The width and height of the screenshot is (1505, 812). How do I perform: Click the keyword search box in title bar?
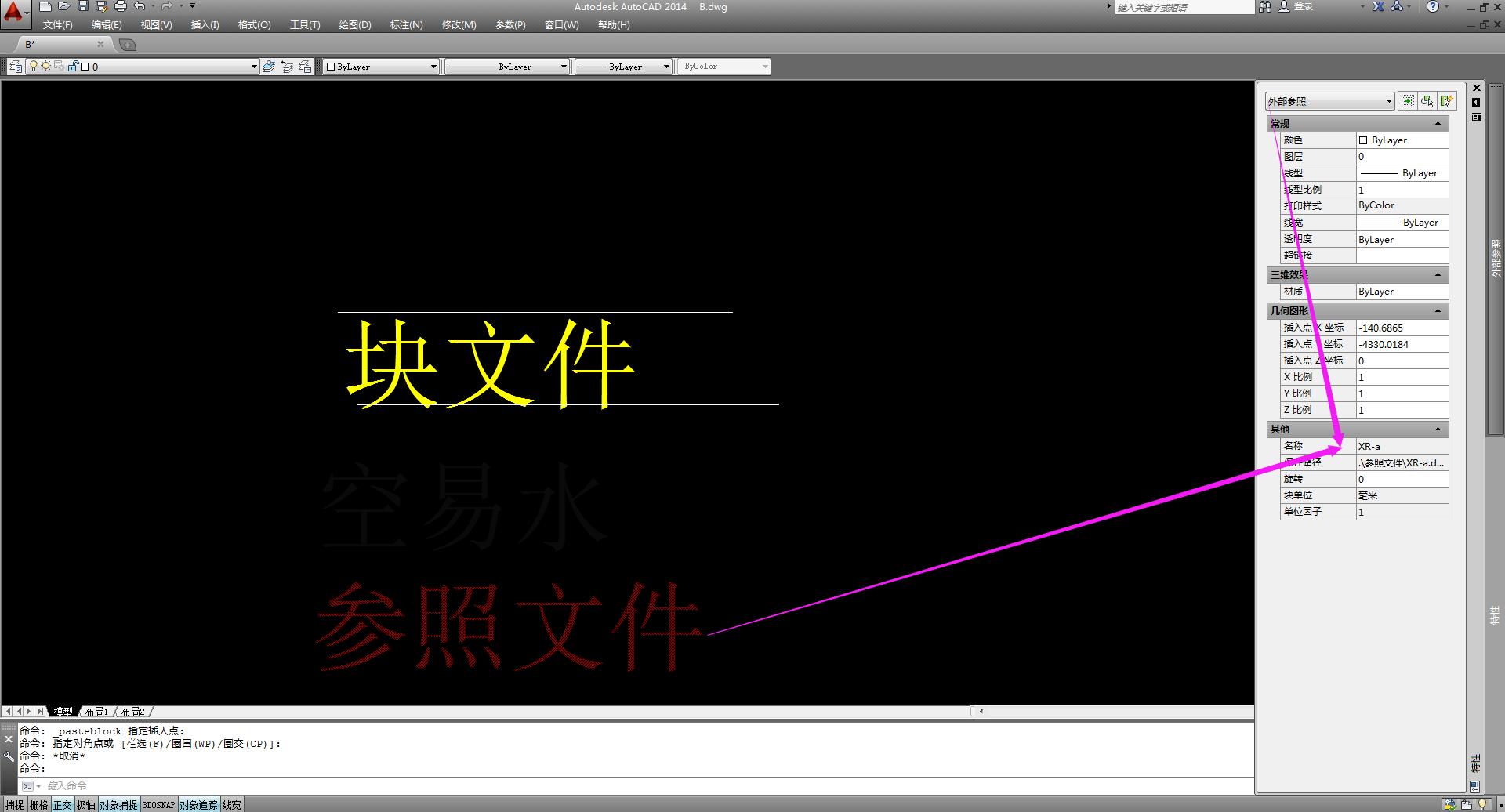tap(1184, 7)
